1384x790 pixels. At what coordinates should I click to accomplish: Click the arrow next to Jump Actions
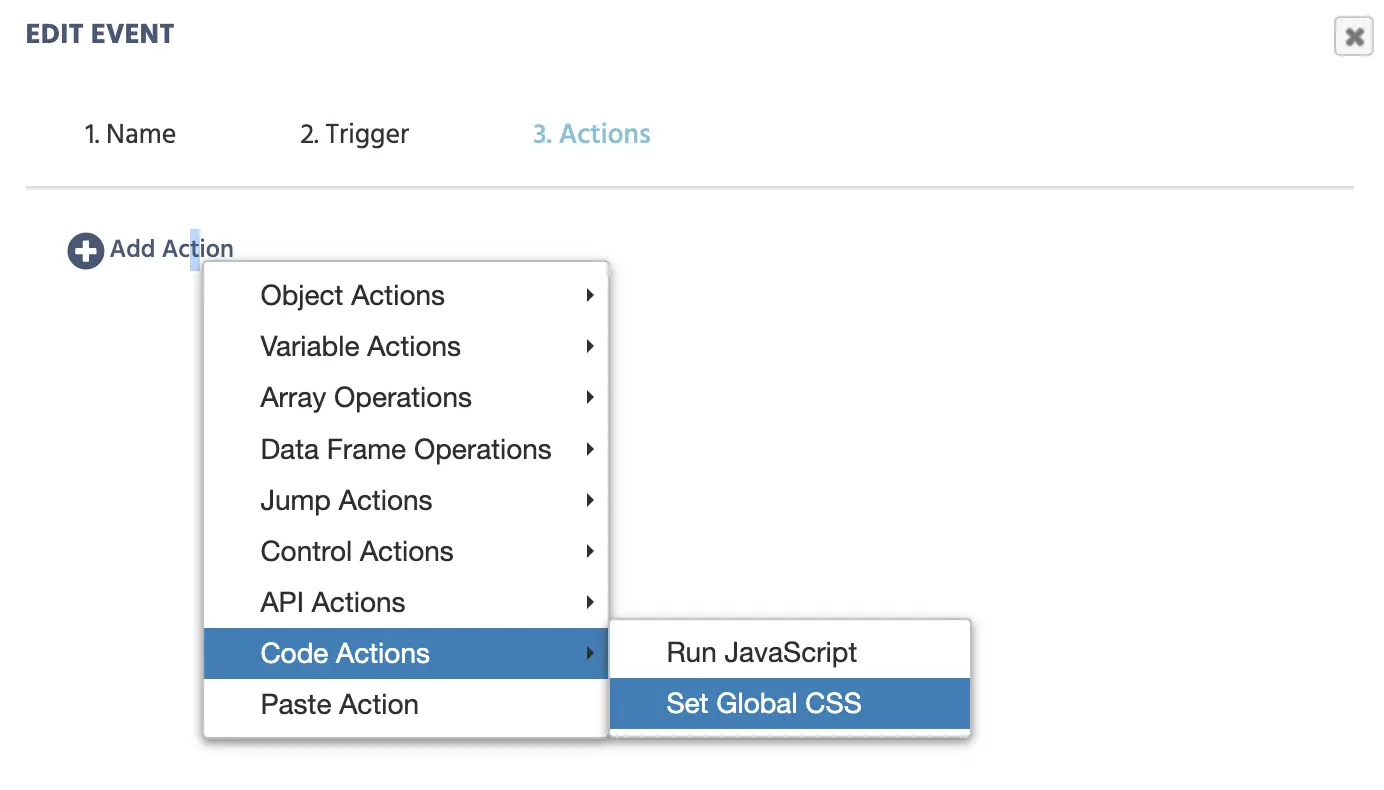pyautogui.click(x=590, y=501)
